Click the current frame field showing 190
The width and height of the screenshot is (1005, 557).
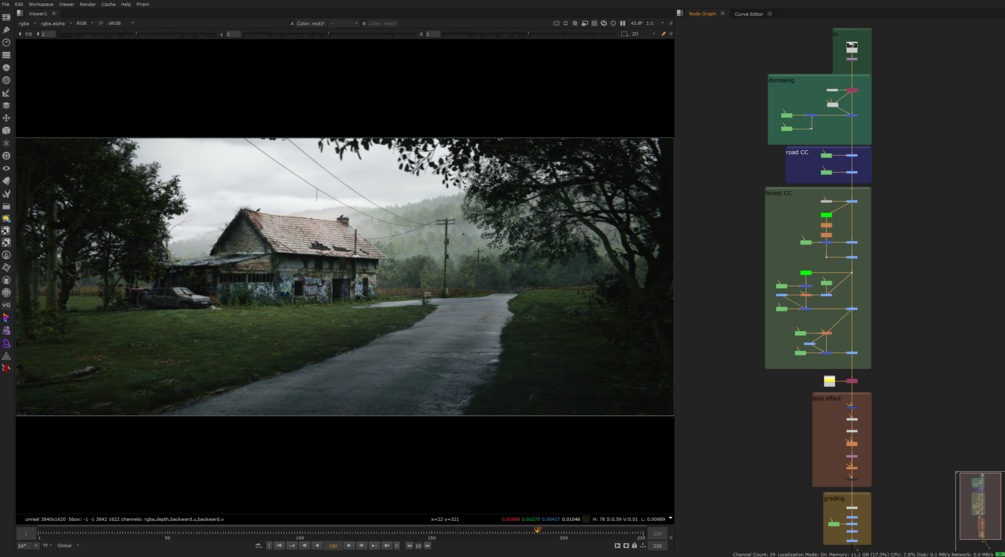tap(333, 545)
